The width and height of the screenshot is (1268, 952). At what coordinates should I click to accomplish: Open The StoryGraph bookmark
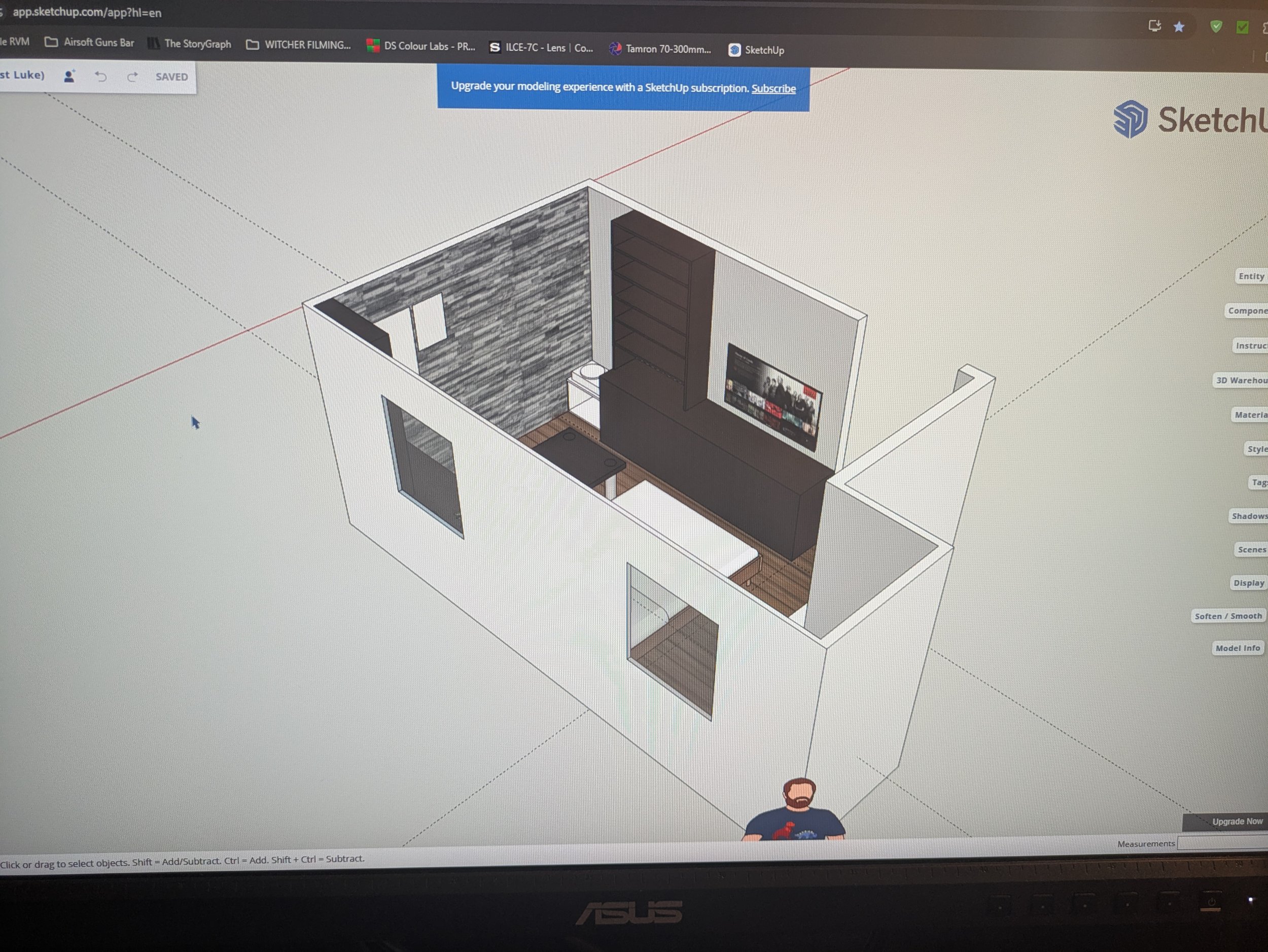[190, 44]
